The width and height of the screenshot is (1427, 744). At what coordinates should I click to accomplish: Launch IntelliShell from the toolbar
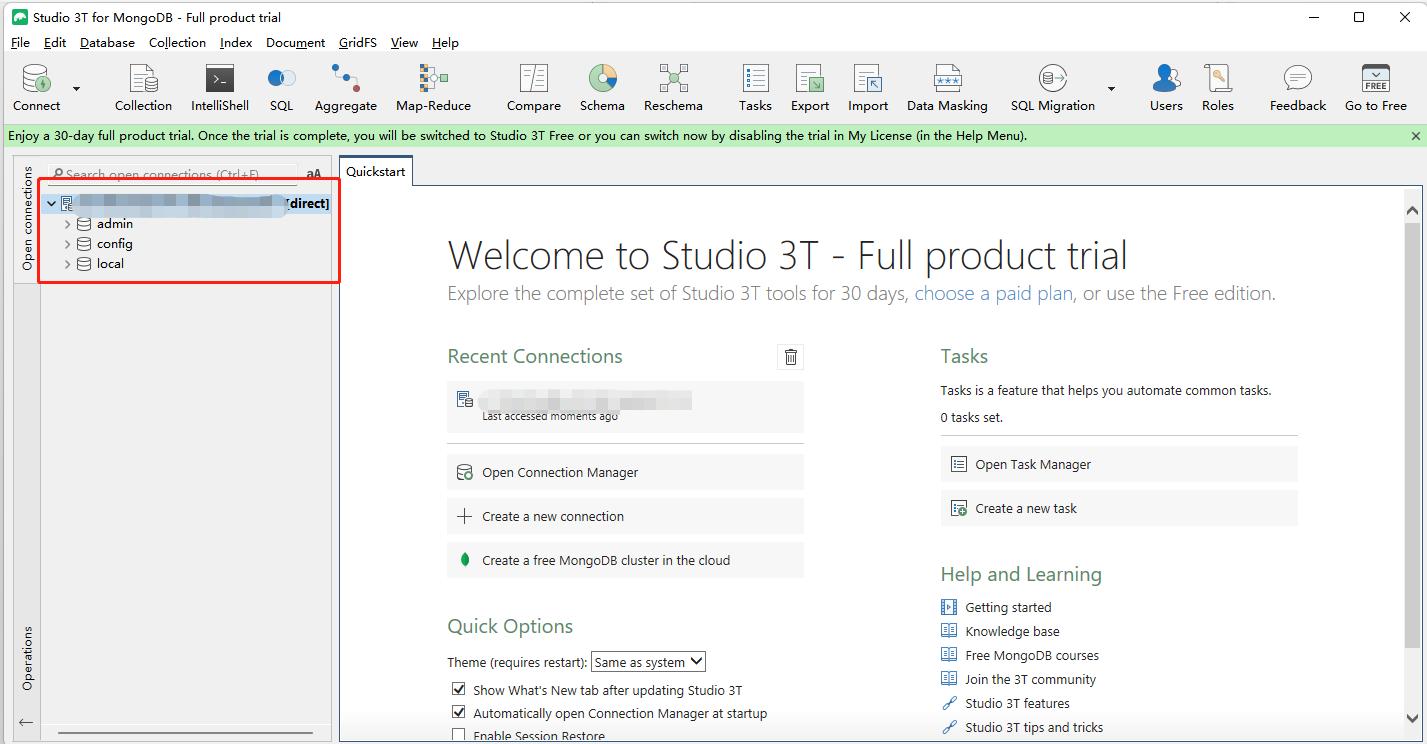coord(220,88)
